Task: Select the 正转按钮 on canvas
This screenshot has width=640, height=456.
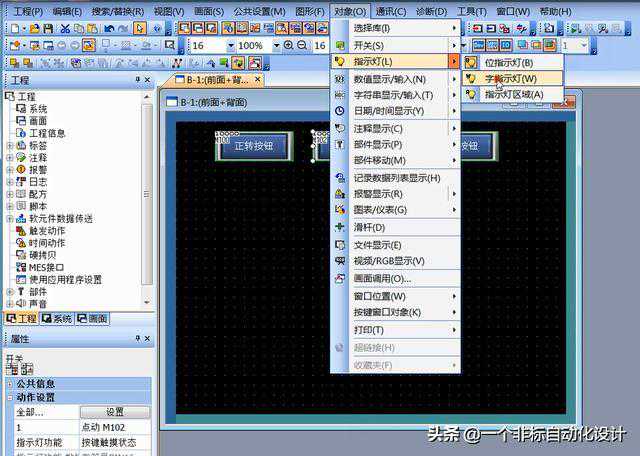Action: 254,146
